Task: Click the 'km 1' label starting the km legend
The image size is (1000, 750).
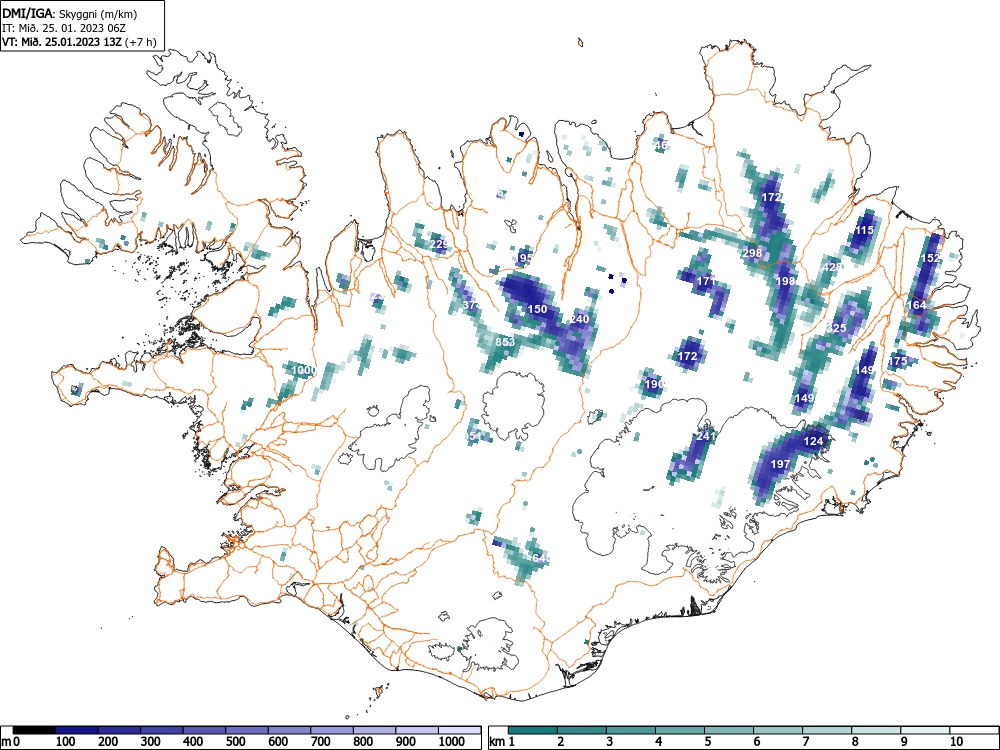Action: coord(502,741)
